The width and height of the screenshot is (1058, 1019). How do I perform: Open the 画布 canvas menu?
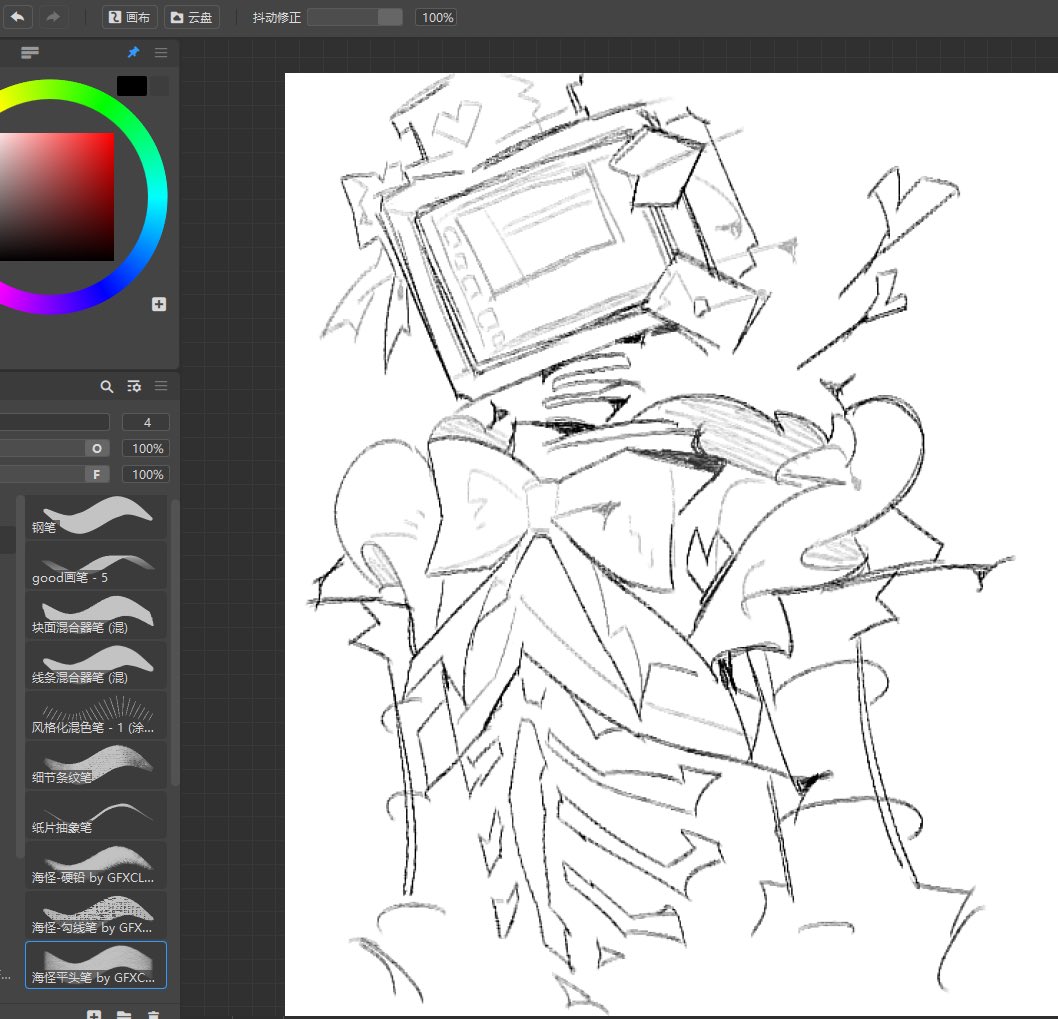coord(130,17)
